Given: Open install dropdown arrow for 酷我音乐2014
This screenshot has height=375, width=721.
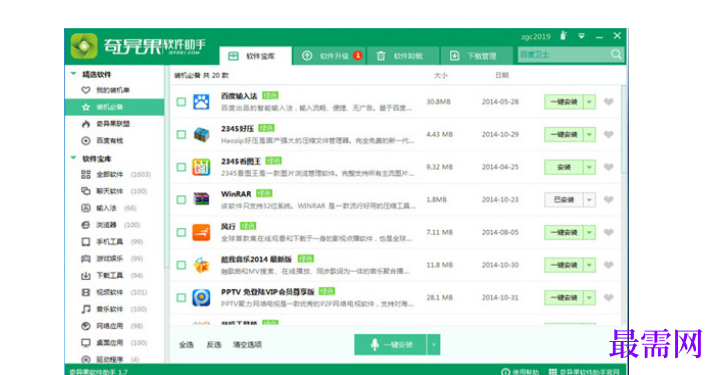Looking at the screenshot, I should [x=589, y=265].
